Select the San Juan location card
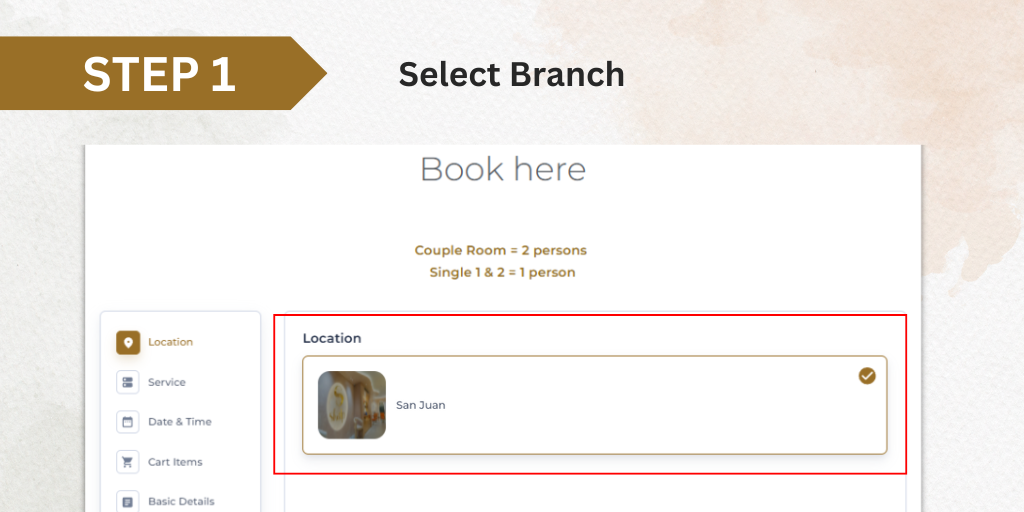The width and height of the screenshot is (1024, 512). [x=595, y=405]
